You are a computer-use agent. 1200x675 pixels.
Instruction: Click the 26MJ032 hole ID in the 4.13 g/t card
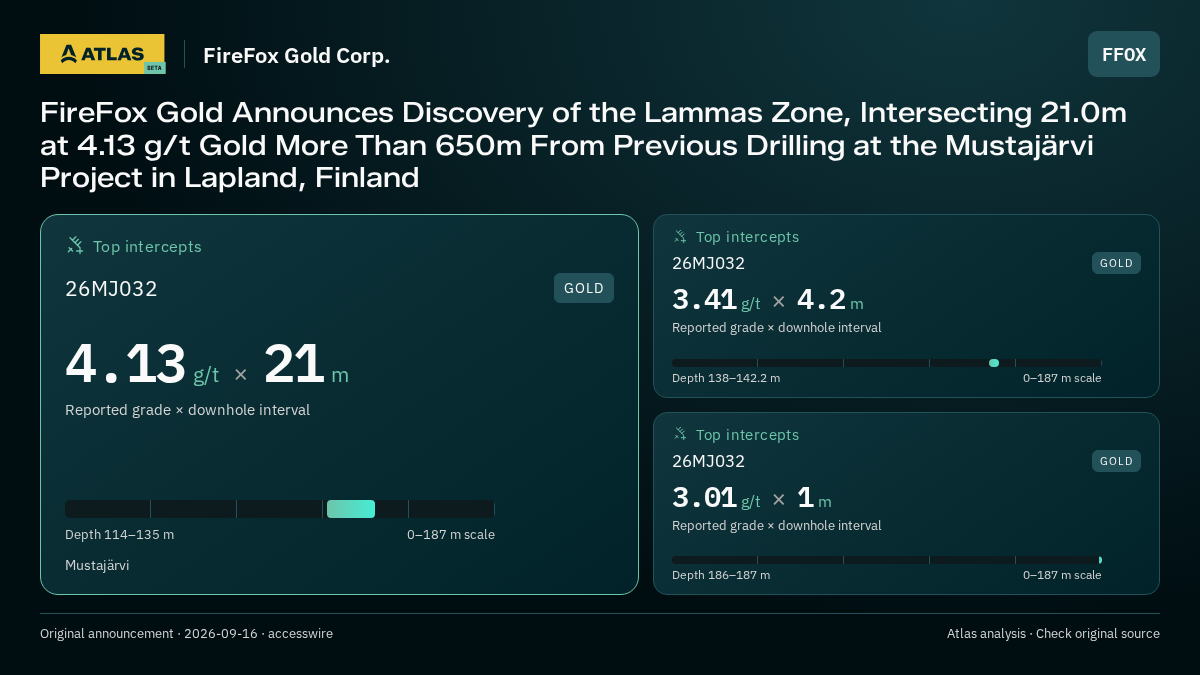(111, 289)
